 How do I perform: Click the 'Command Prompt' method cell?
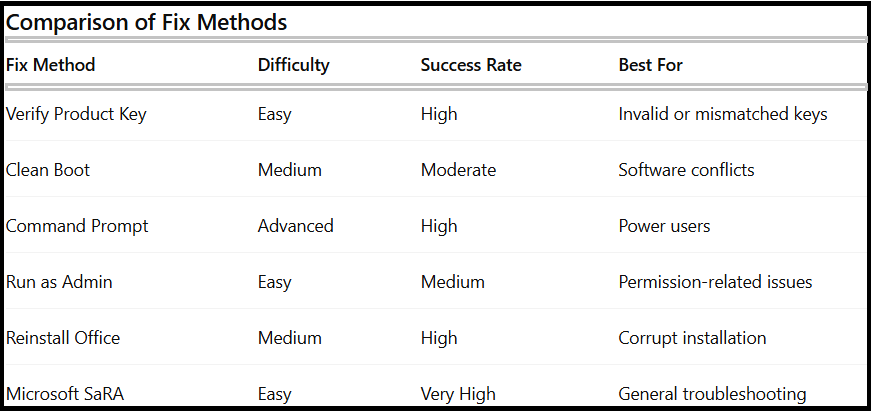[77, 226]
